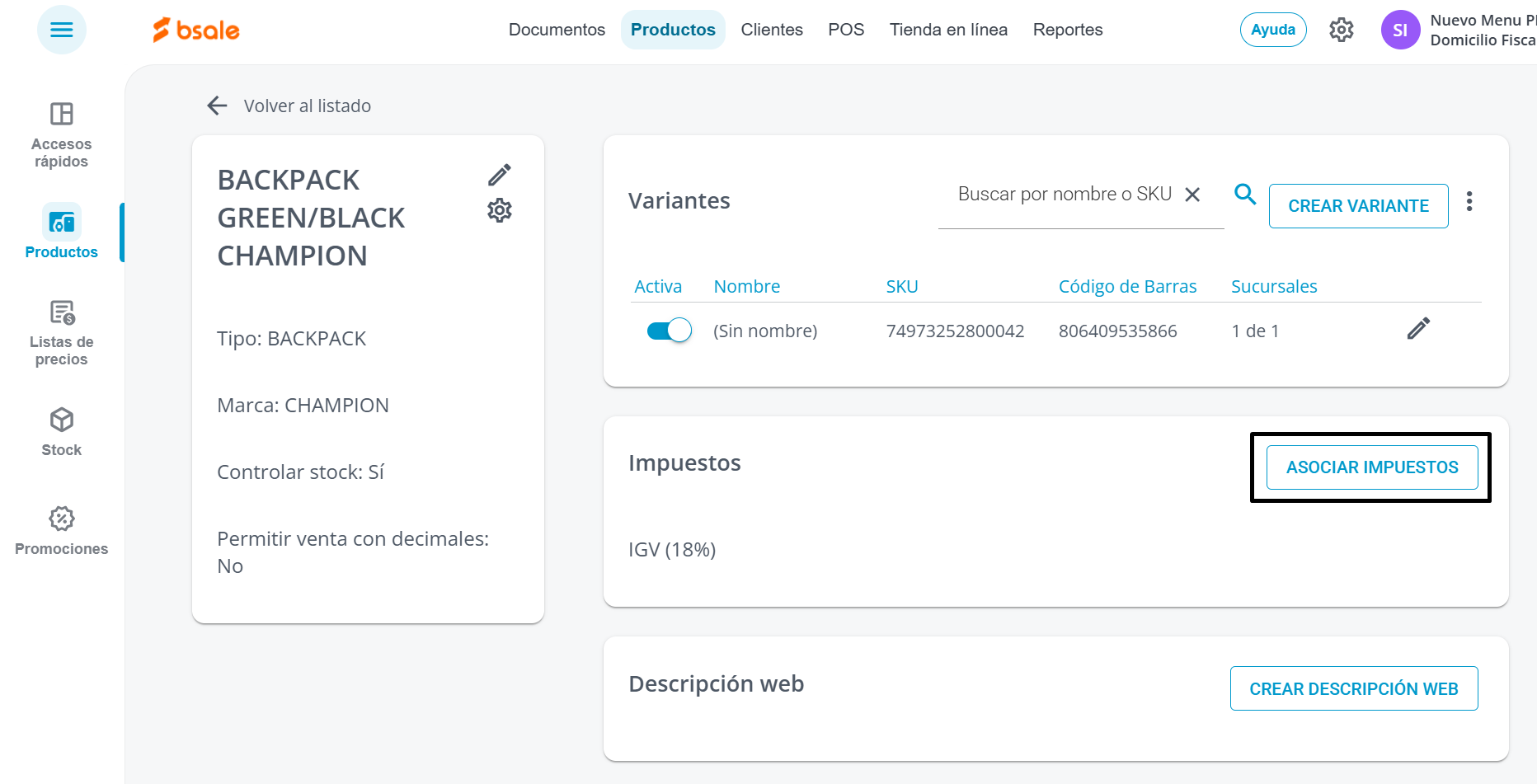
Task: Open Tienda en línea menu
Action: (x=948, y=30)
